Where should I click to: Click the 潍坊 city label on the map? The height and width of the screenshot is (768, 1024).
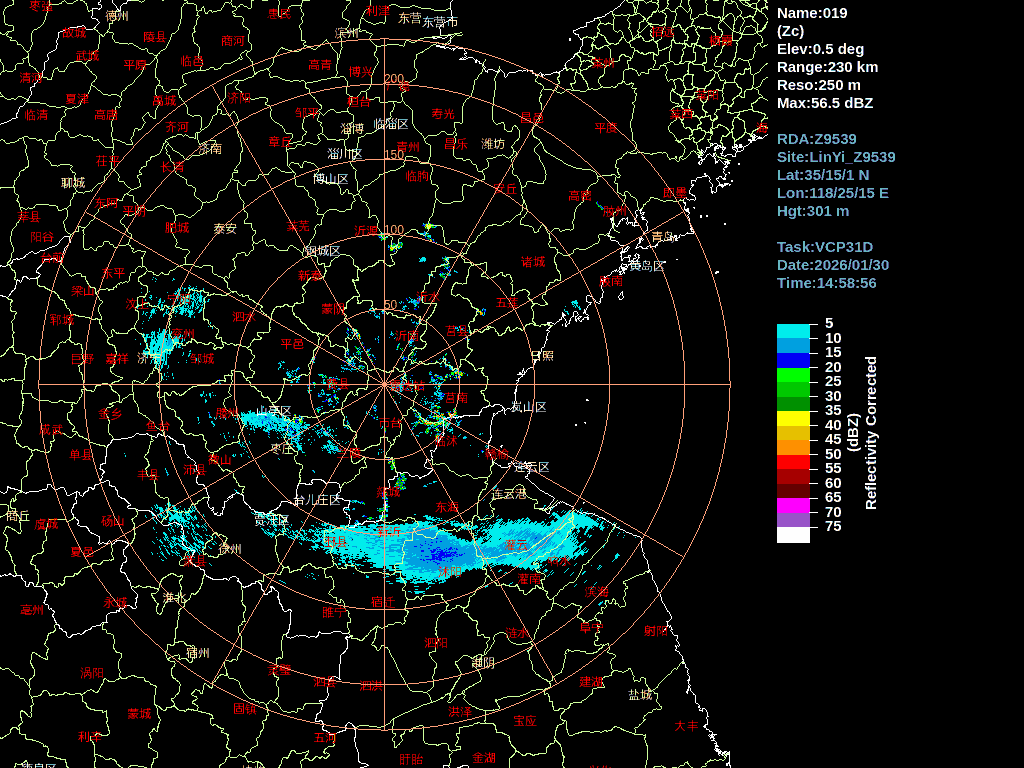[493, 144]
